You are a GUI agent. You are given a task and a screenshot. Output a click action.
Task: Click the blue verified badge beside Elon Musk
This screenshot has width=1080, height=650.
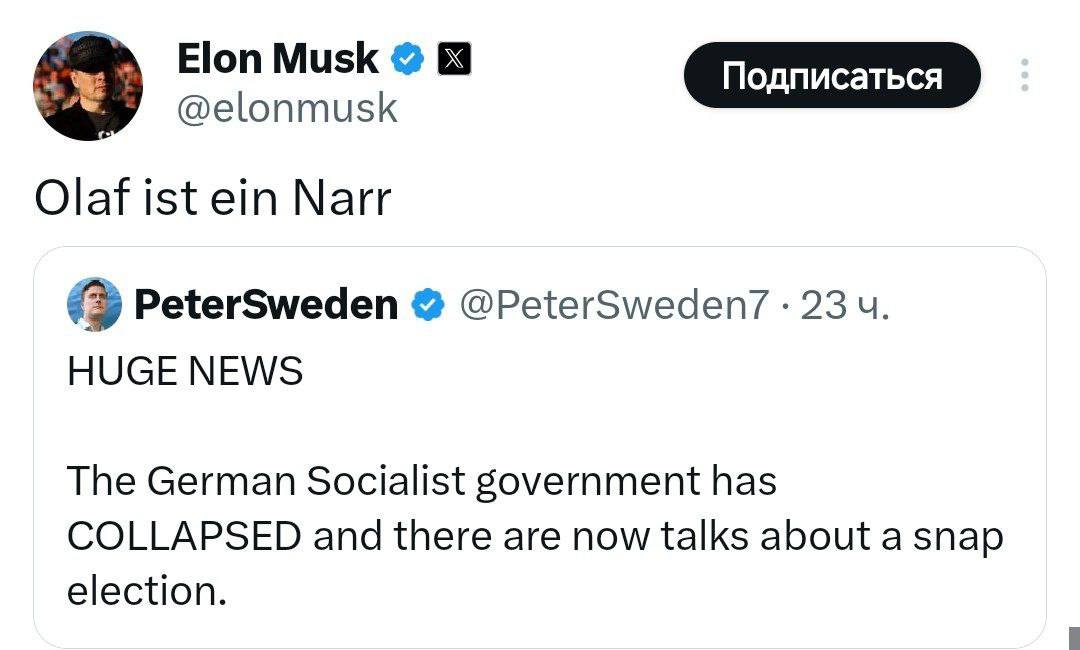coord(406,61)
